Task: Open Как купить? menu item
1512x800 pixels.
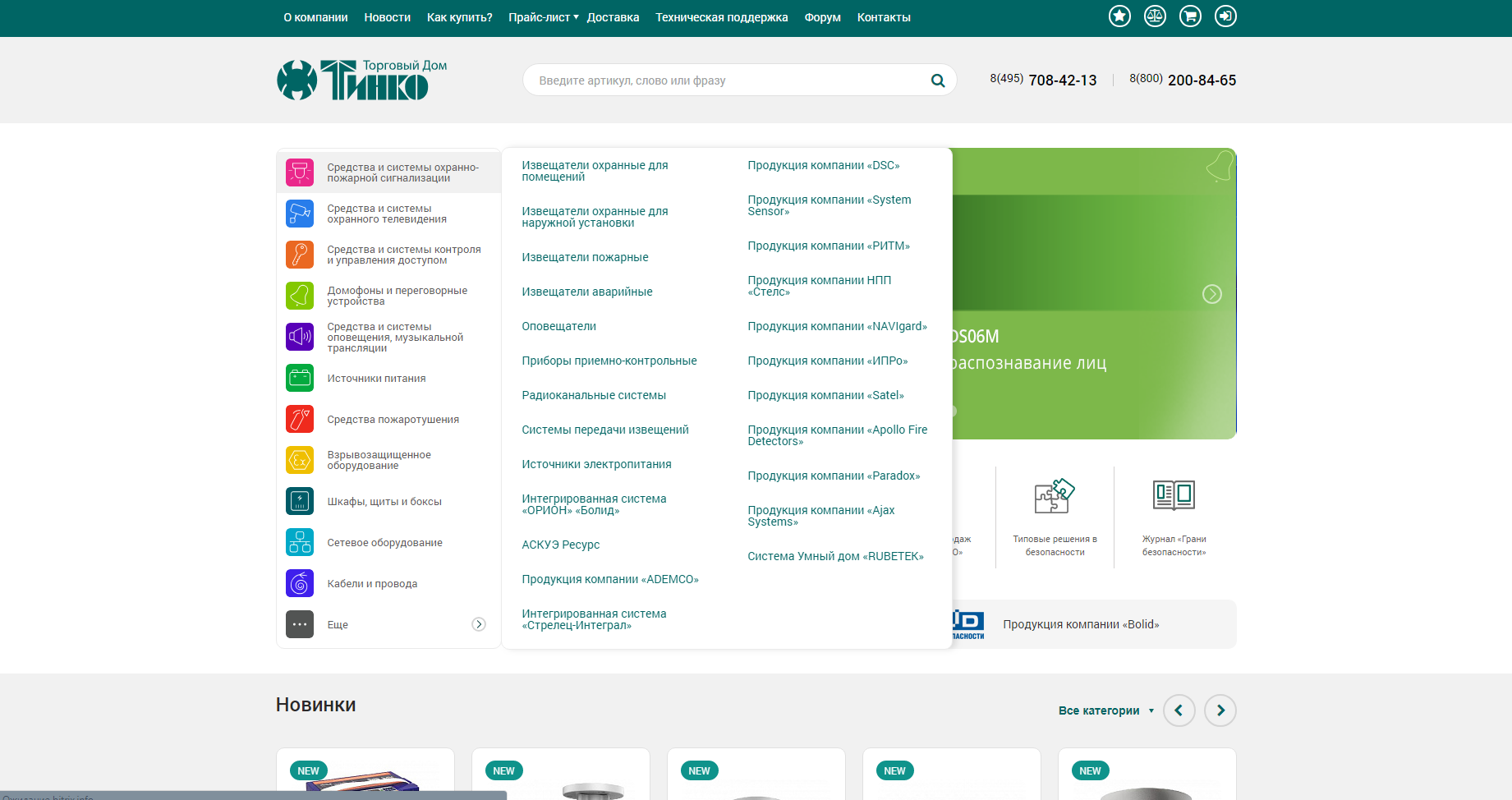Action: coord(460,17)
